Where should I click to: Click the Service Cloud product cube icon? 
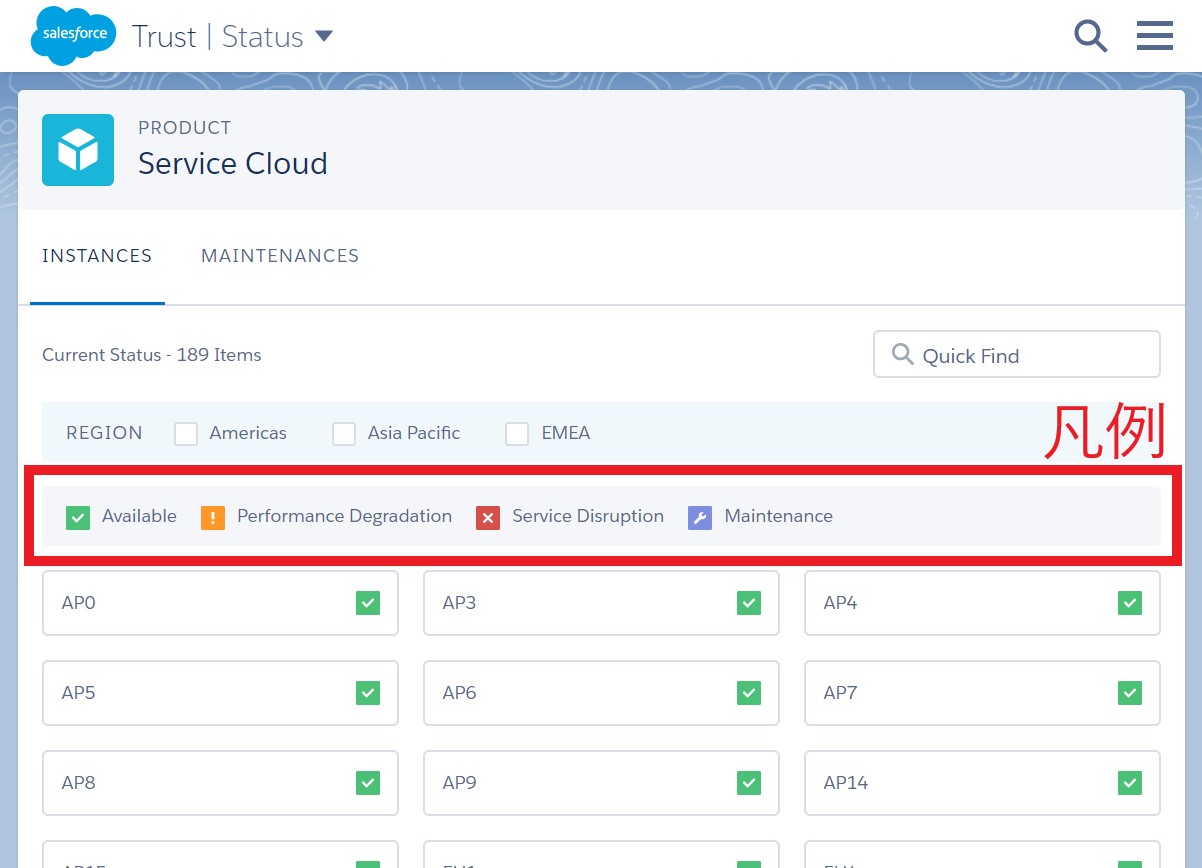click(x=78, y=150)
